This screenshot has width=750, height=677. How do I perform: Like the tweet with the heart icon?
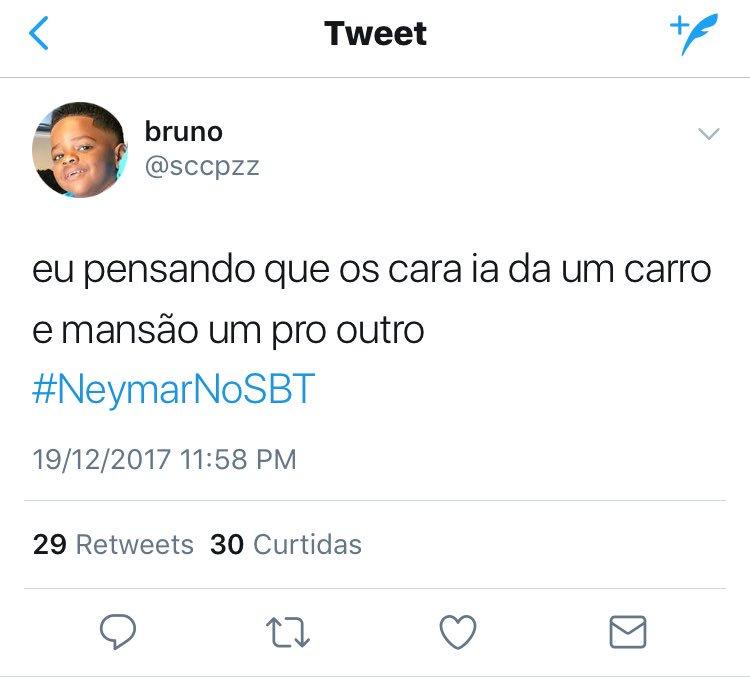point(458,631)
